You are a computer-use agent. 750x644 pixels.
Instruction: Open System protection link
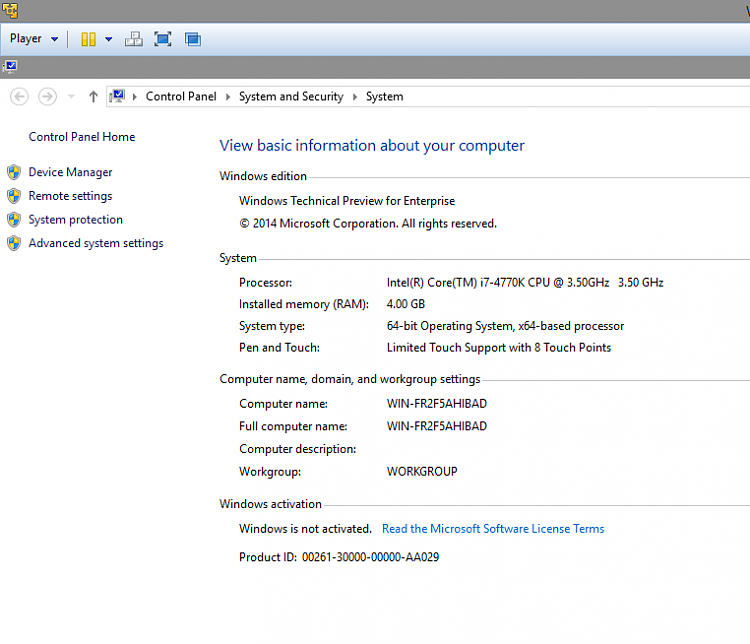click(76, 220)
